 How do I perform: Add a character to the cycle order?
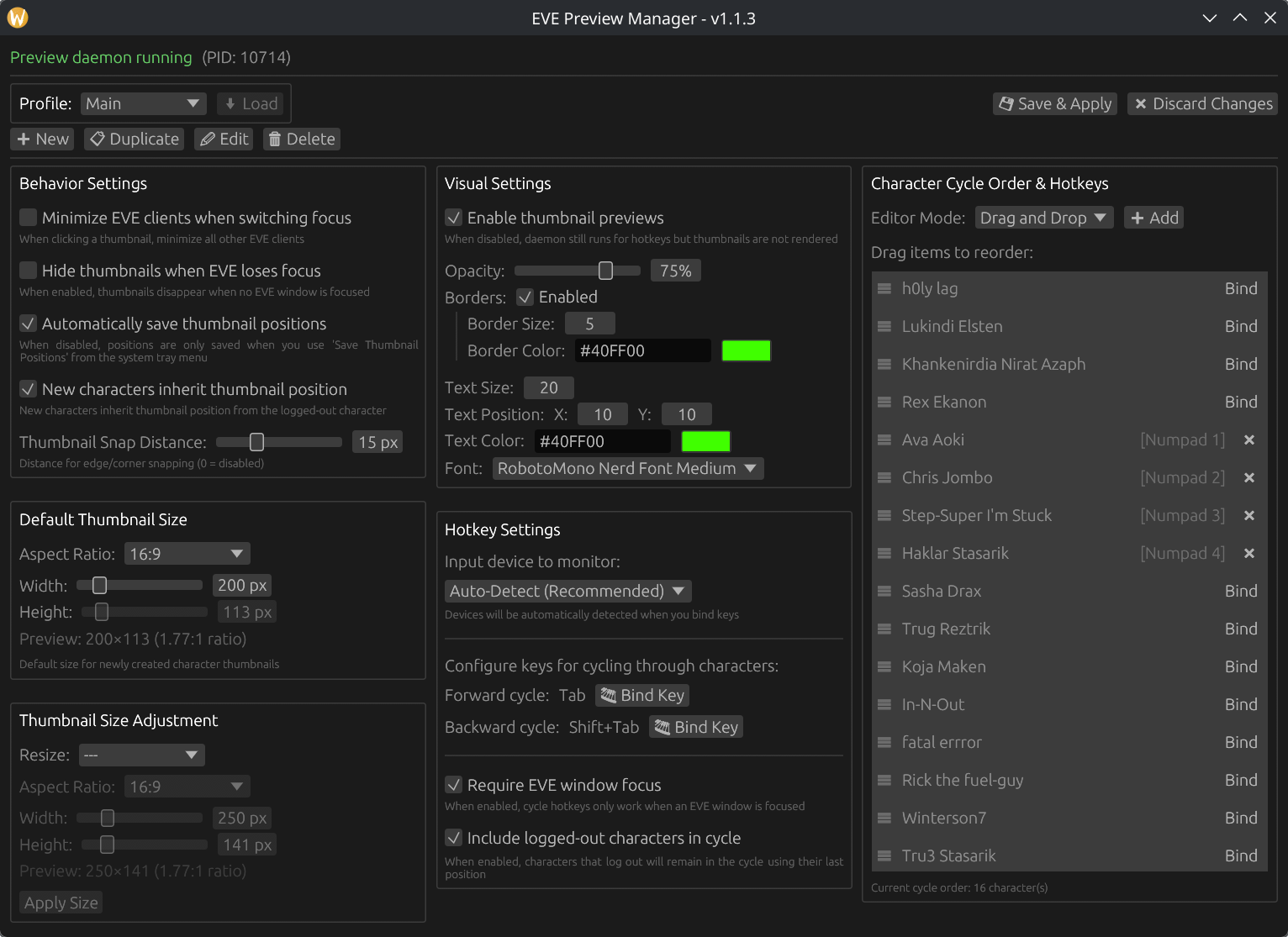(1153, 218)
